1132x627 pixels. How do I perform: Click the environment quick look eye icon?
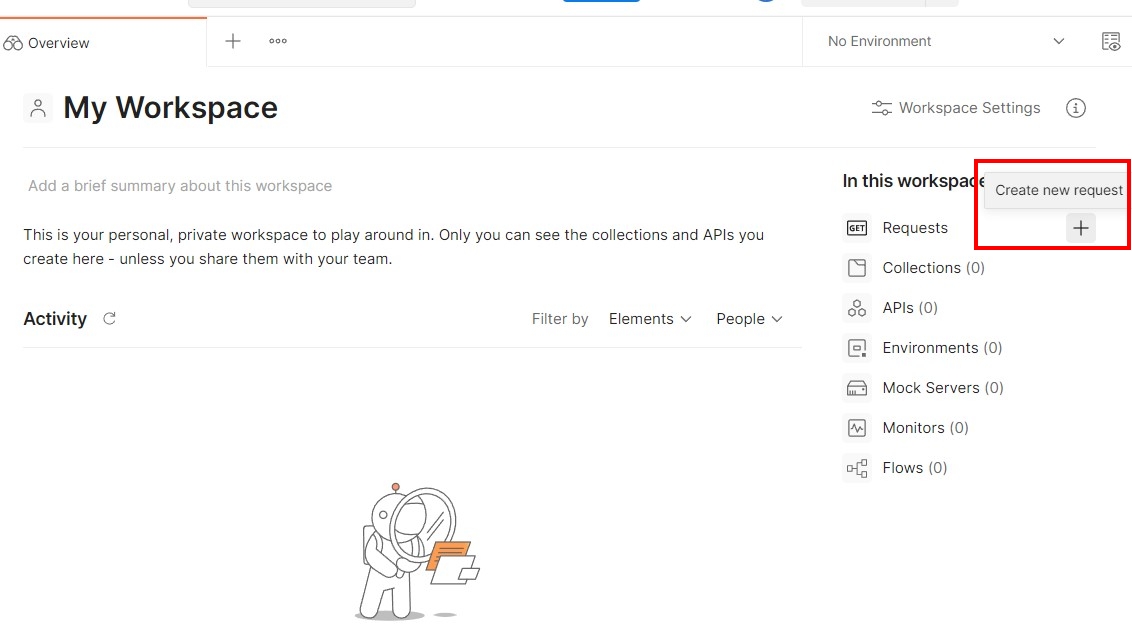click(1111, 41)
